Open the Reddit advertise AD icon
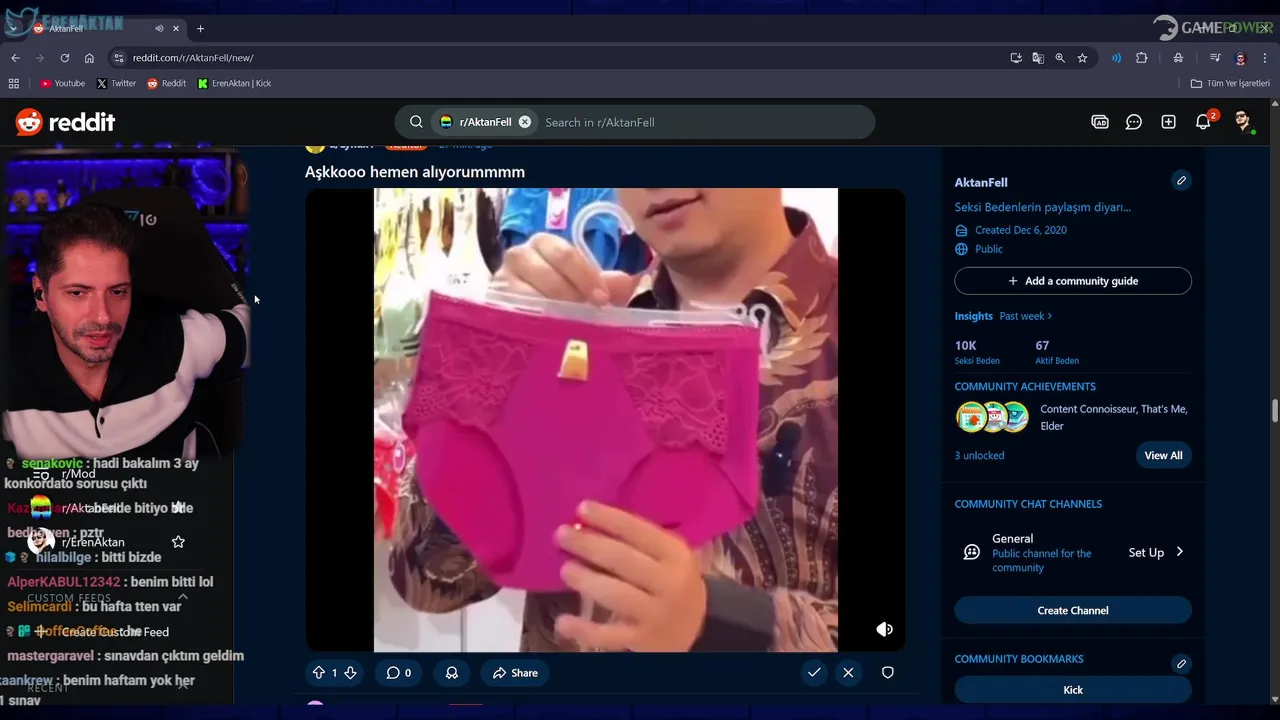 [x=1100, y=122]
